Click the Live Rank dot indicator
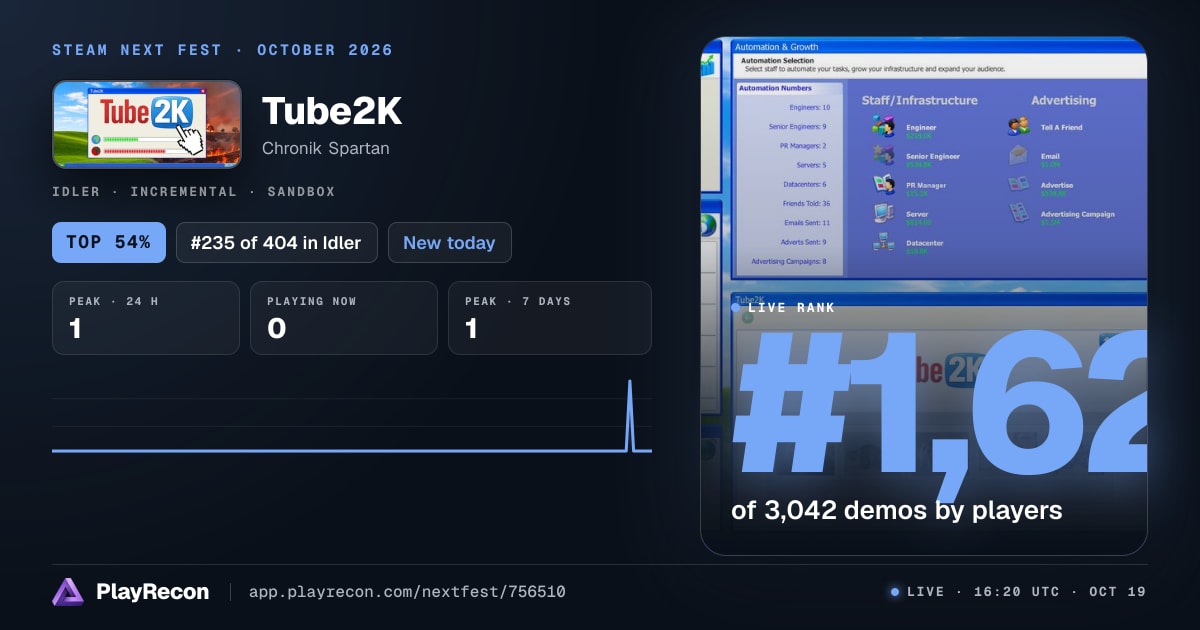 (737, 307)
